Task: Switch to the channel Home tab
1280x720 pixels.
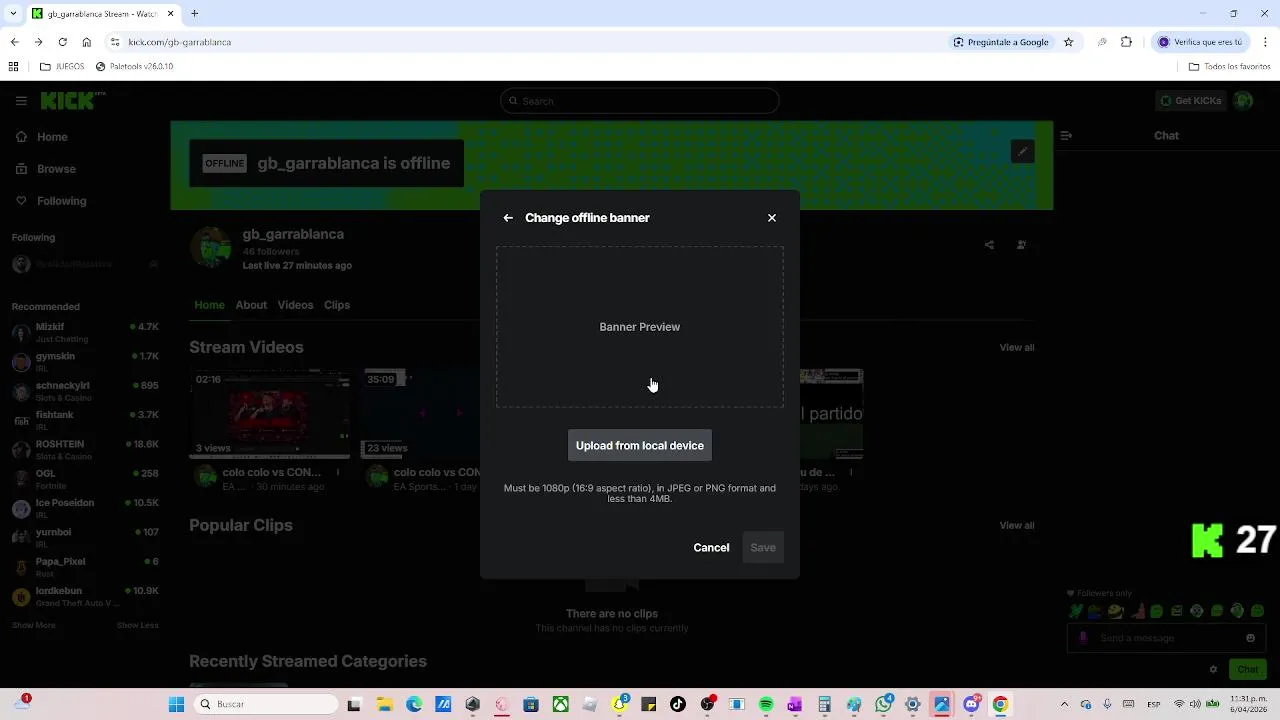Action: point(209,305)
